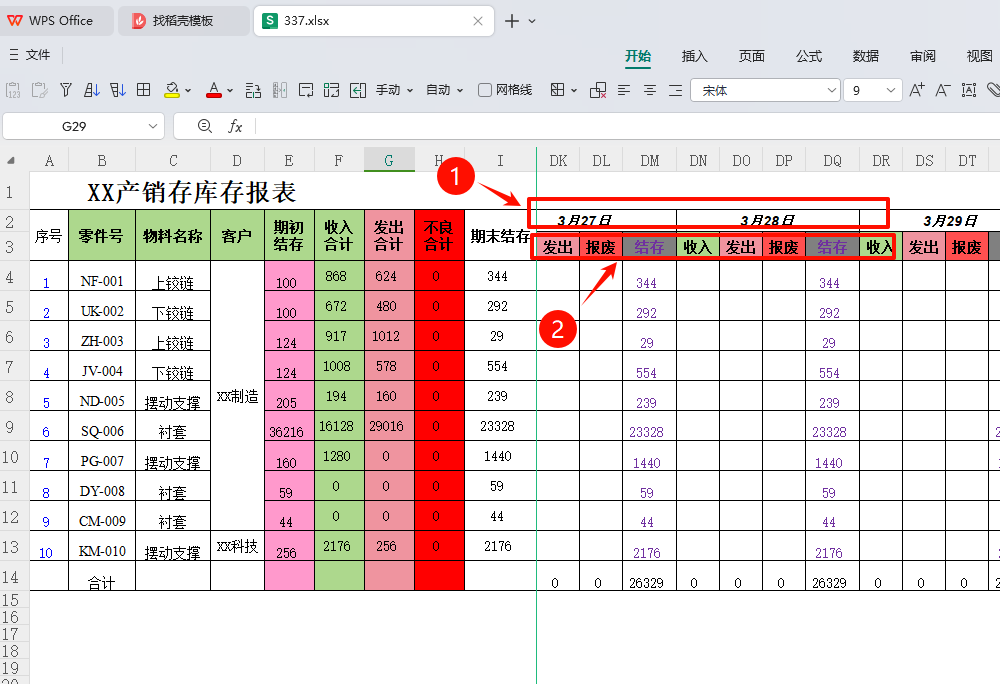Click the greyed column-split icon
This screenshot has width=1000, height=684.
[279, 91]
